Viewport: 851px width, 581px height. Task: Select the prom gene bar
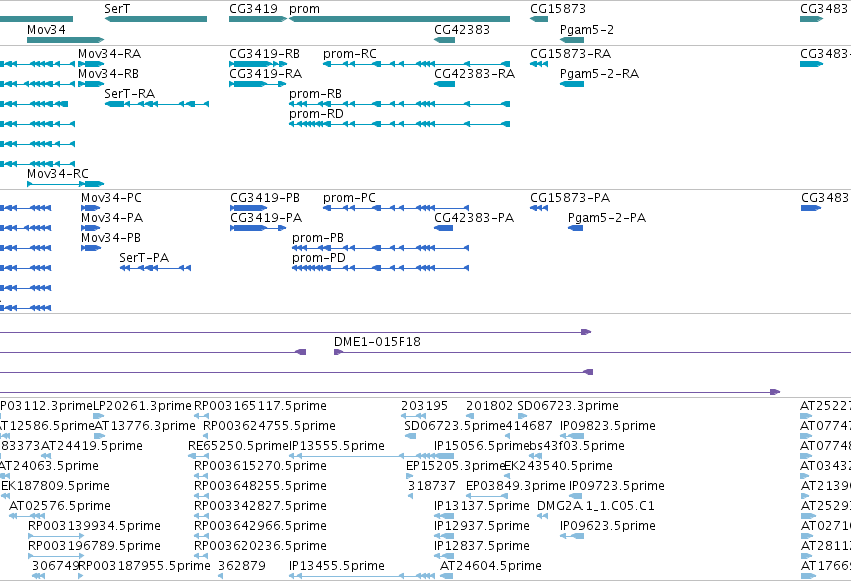(399, 19)
